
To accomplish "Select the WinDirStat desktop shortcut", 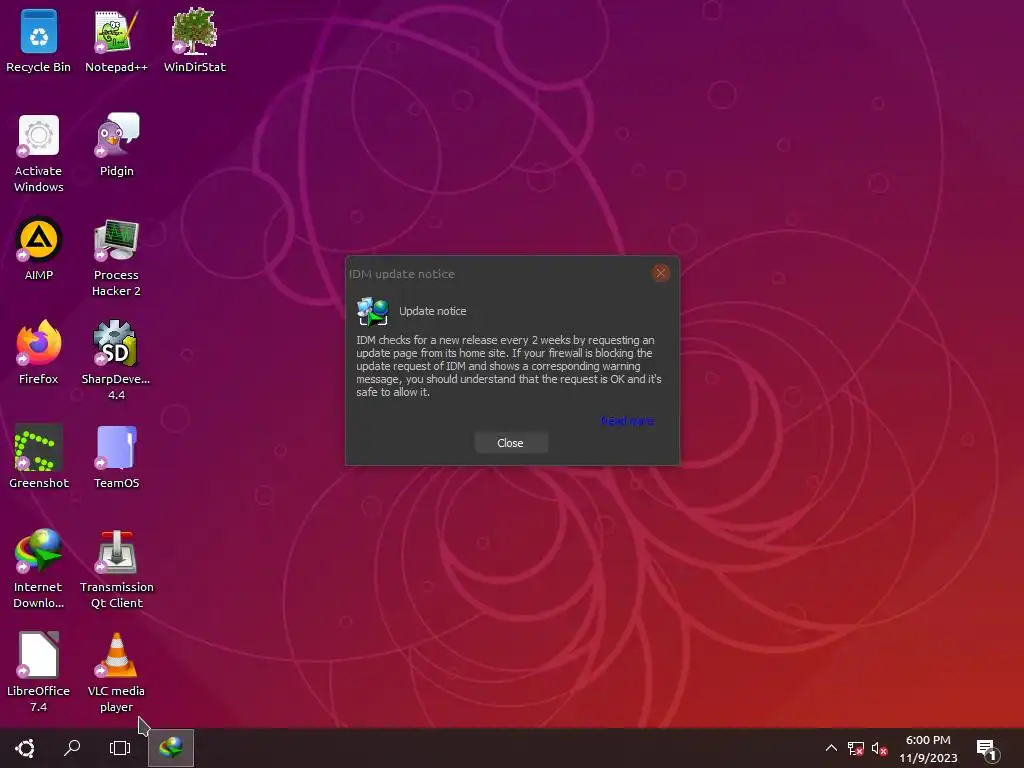I will [195, 40].
